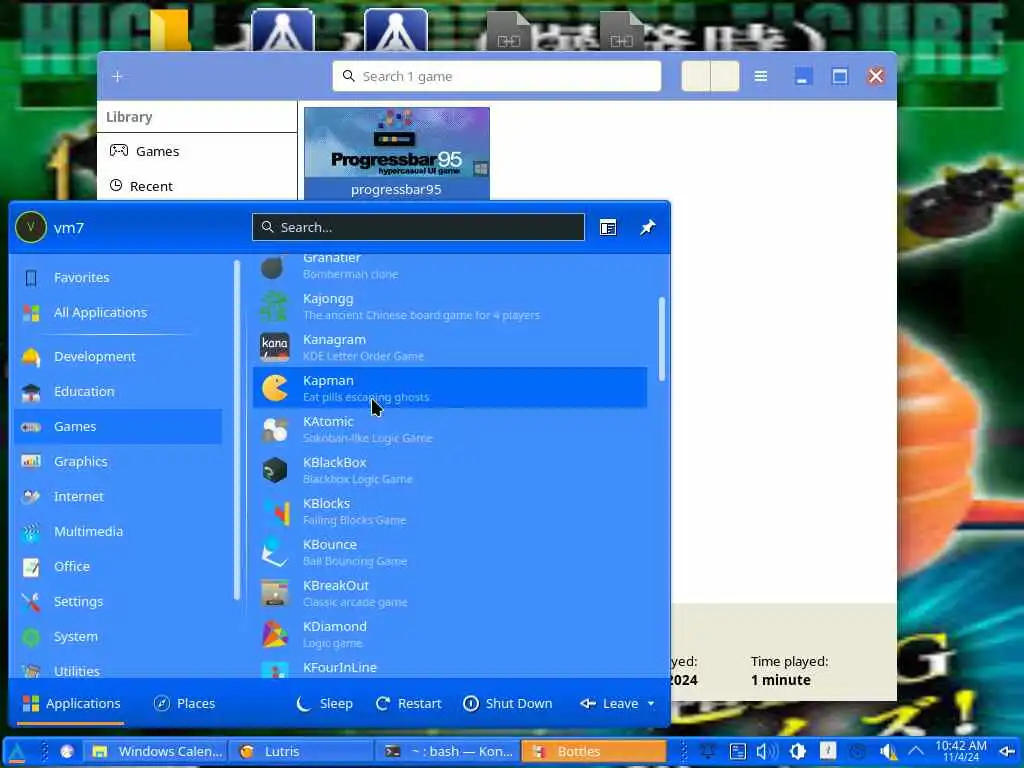The image size is (1024, 768).
Task: Select Favorites category
Action: pos(118,278)
